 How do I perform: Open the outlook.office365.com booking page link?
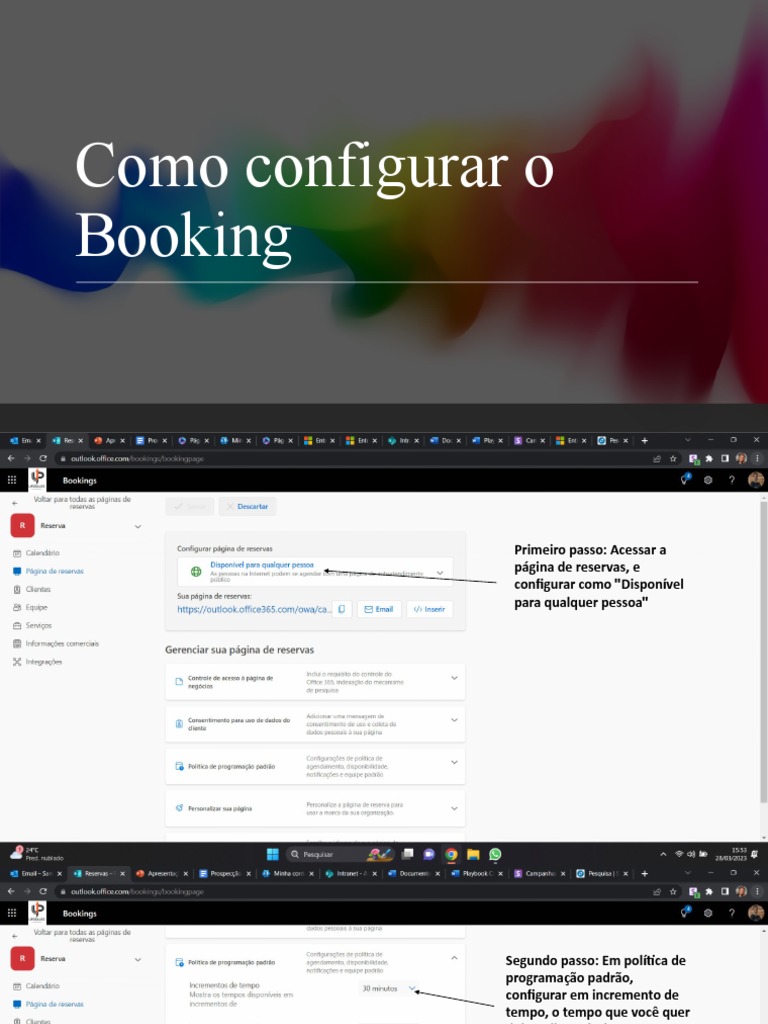254,609
